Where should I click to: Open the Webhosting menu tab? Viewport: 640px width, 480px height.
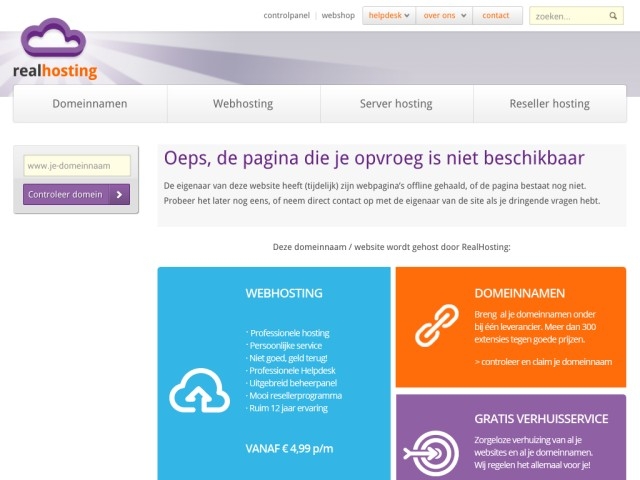243,104
